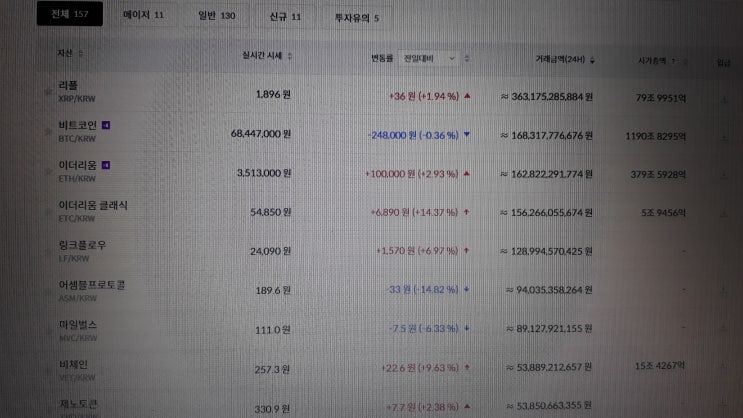
Task: Click change value +36 원 (+1.94 %)
Action: point(424,96)
